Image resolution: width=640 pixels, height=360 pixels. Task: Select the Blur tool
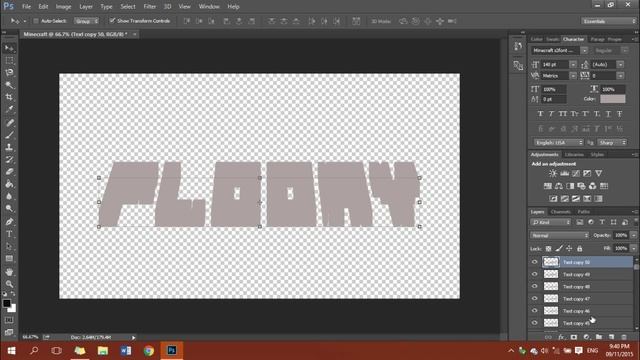click(9, 196)
